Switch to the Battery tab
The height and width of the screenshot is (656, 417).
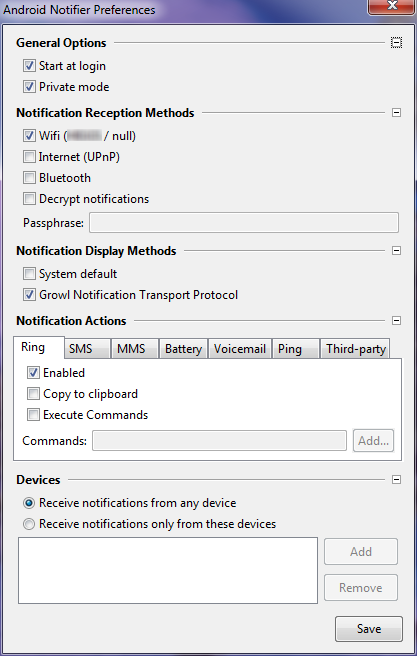coord(183,349)
